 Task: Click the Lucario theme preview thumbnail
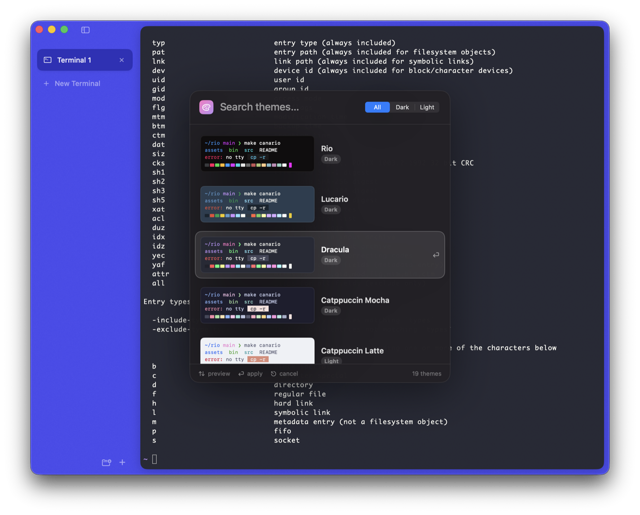pos(257,204)
